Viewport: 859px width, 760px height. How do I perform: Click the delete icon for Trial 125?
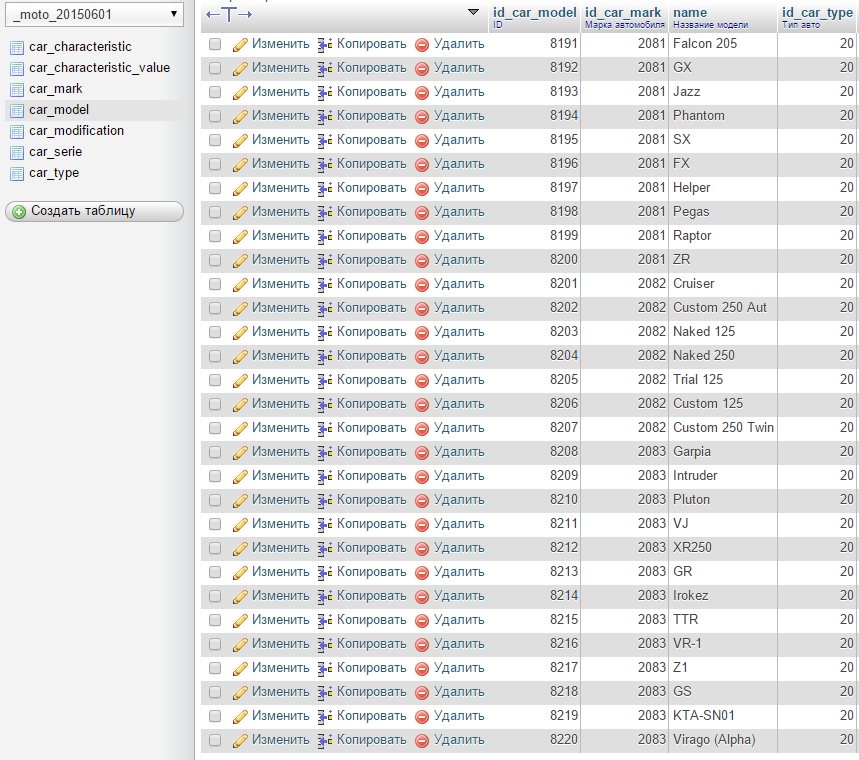[422, 381]
